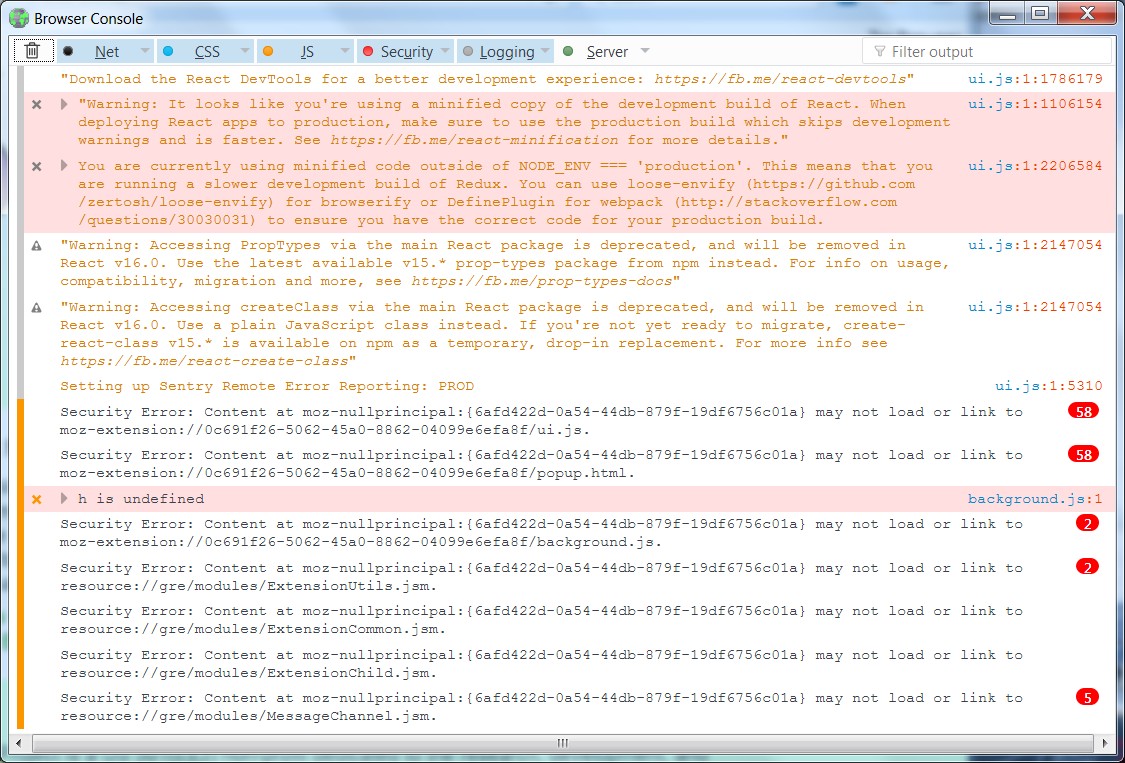This screenshot has height=763, width=1125.
Task: Expand the 'h is undefined' error
Action: (x=64, y=499)
